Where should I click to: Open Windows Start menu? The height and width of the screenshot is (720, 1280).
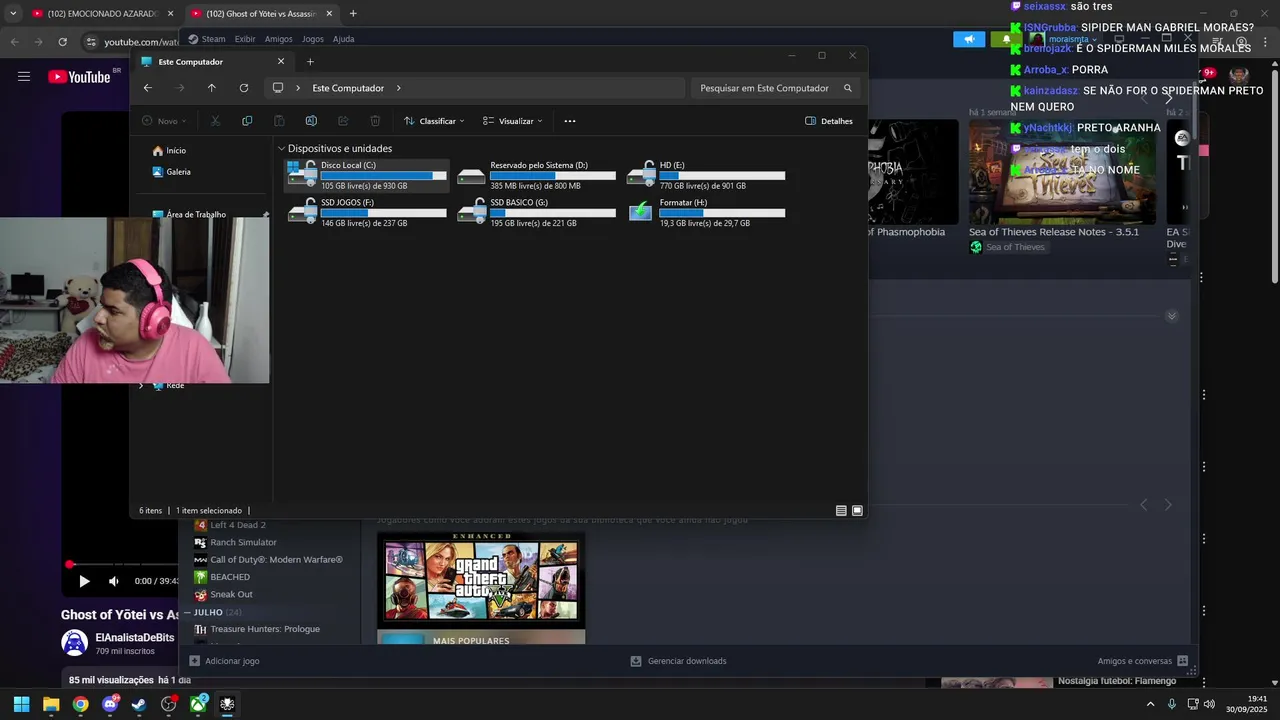coord(21,704)
